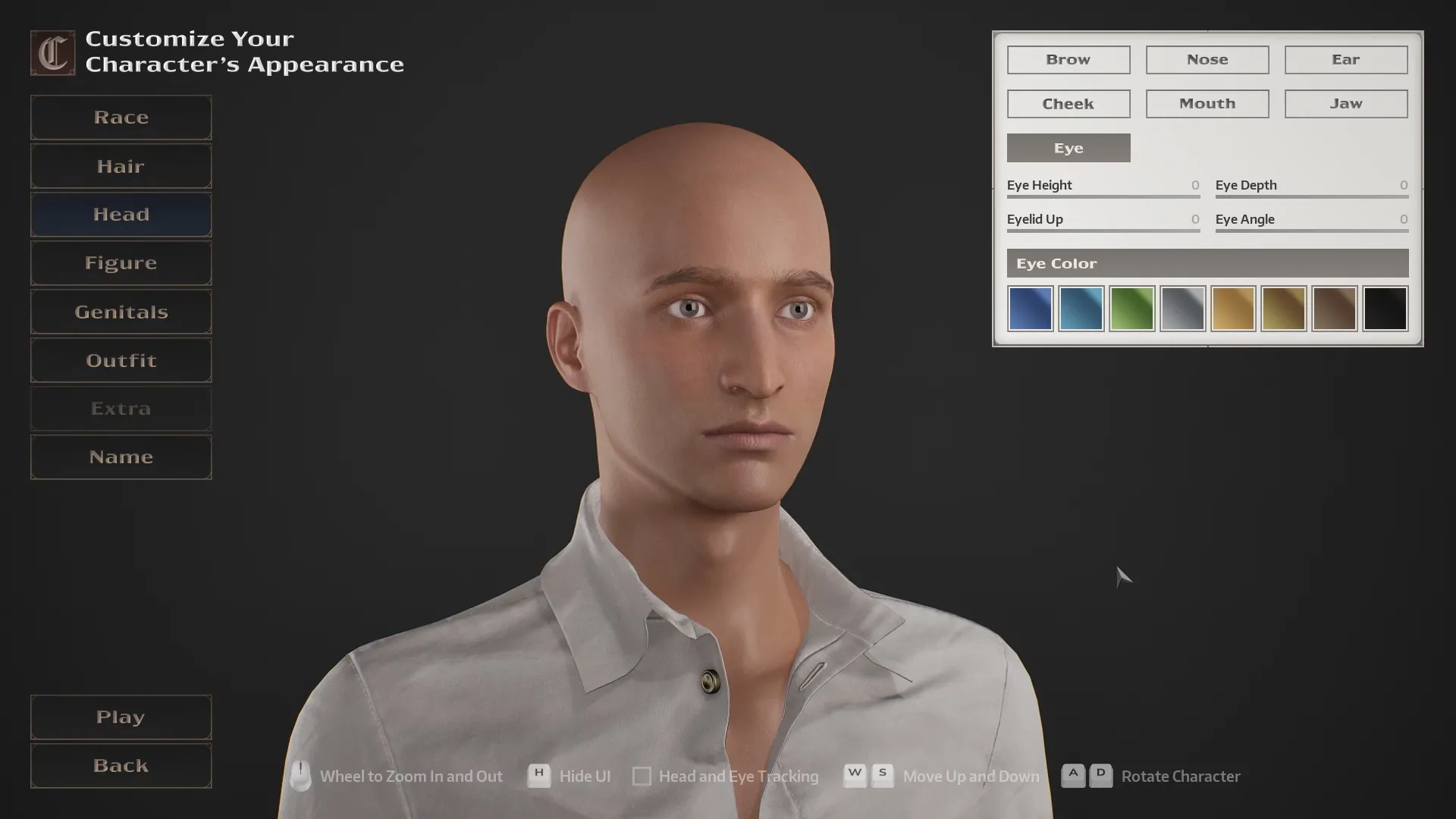Viewport: 1456px width, 819px height.
Task: Switch to the Figure category
Action: 121,263
